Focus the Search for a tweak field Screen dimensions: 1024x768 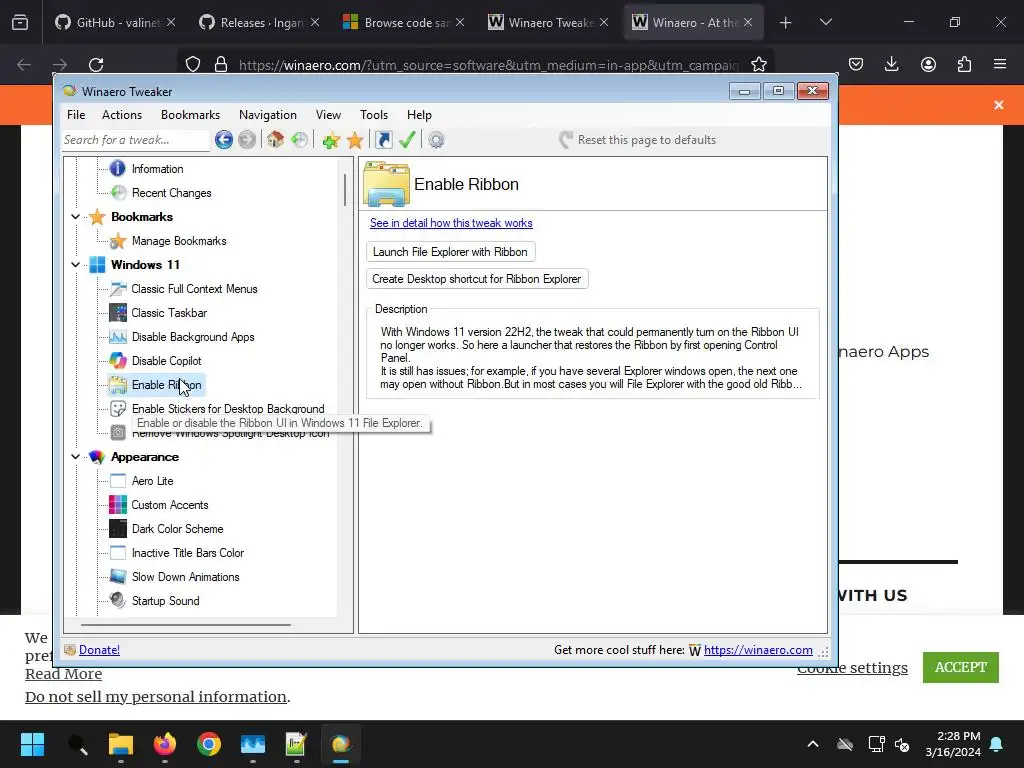[136, 140]
